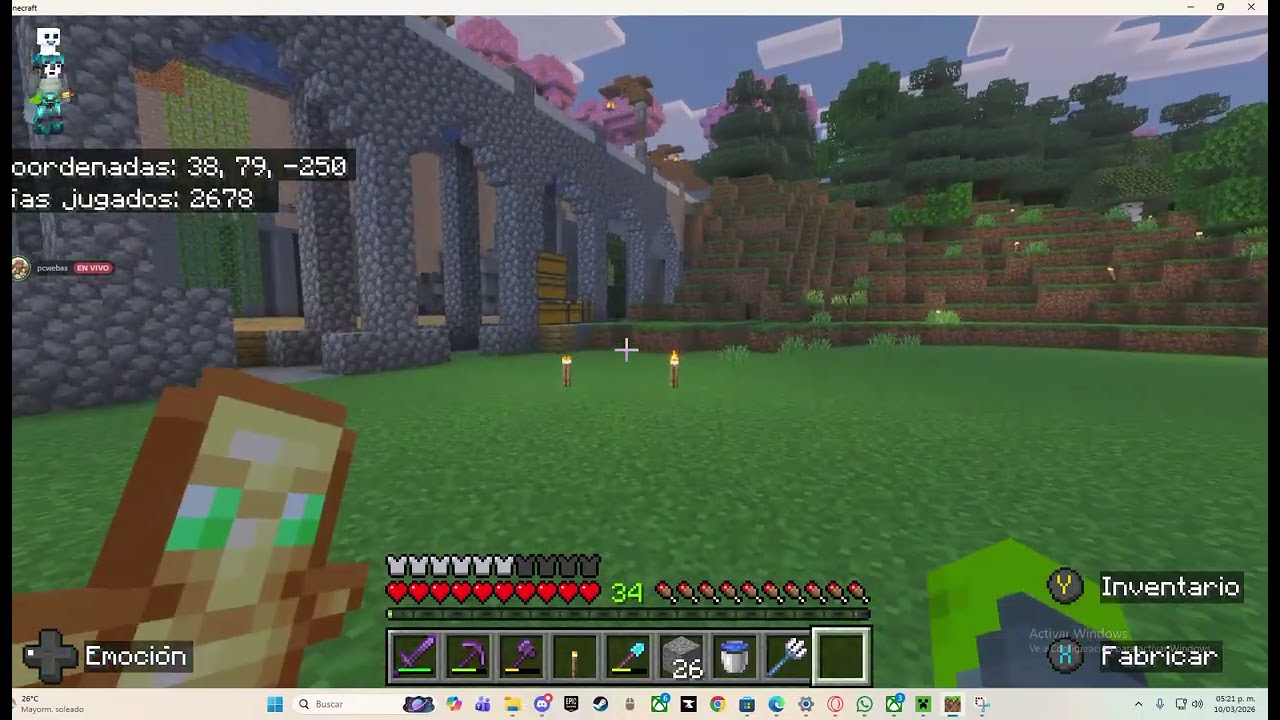This screenshot has width=1280, height=720.
Task: Open WhatsApp from the taskbar
Action: tap(864, 704)
